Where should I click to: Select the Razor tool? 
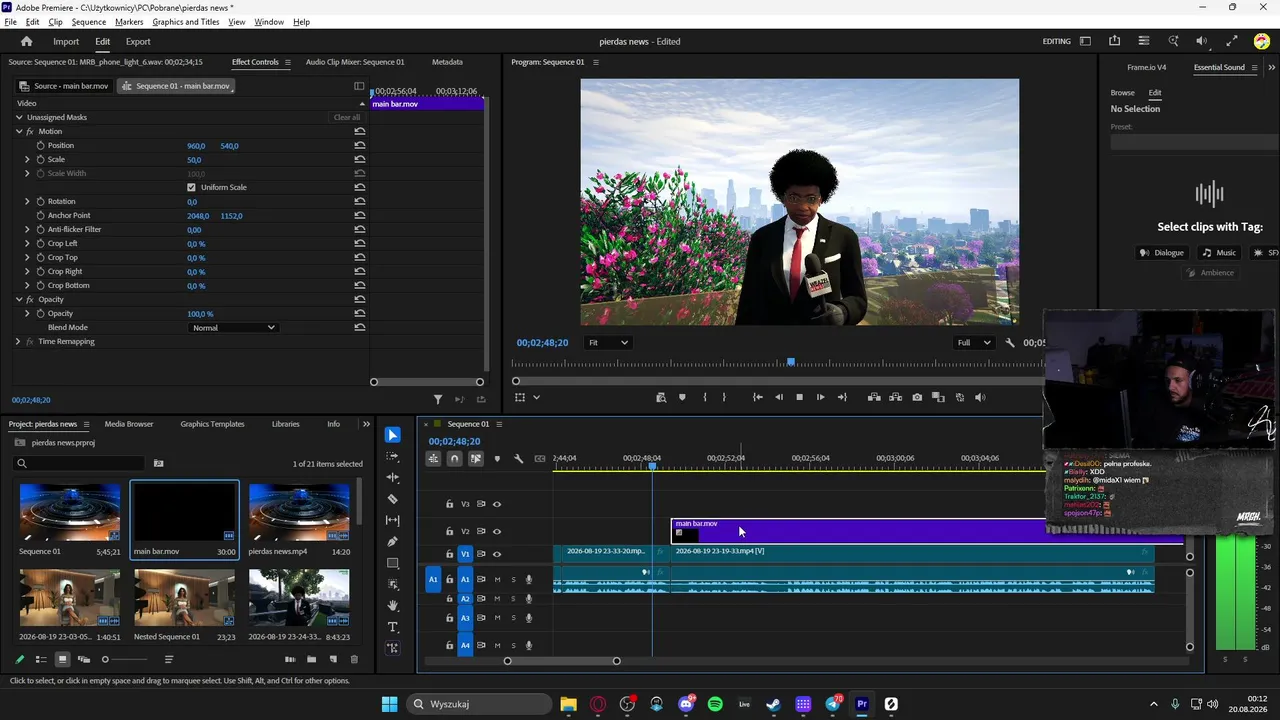[393, 499]
